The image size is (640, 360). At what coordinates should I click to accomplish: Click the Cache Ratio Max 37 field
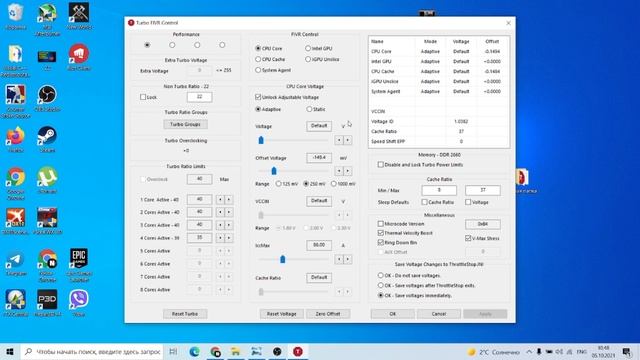[482, 190]
